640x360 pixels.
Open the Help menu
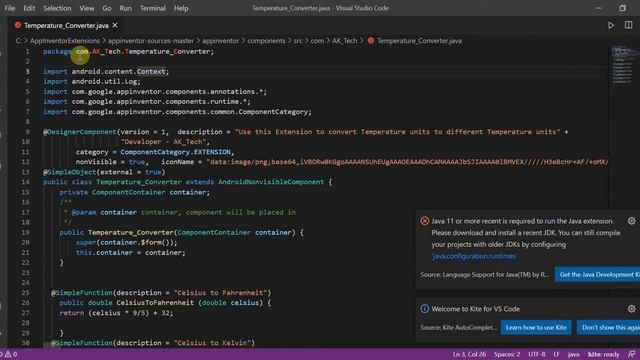point(181,8)
